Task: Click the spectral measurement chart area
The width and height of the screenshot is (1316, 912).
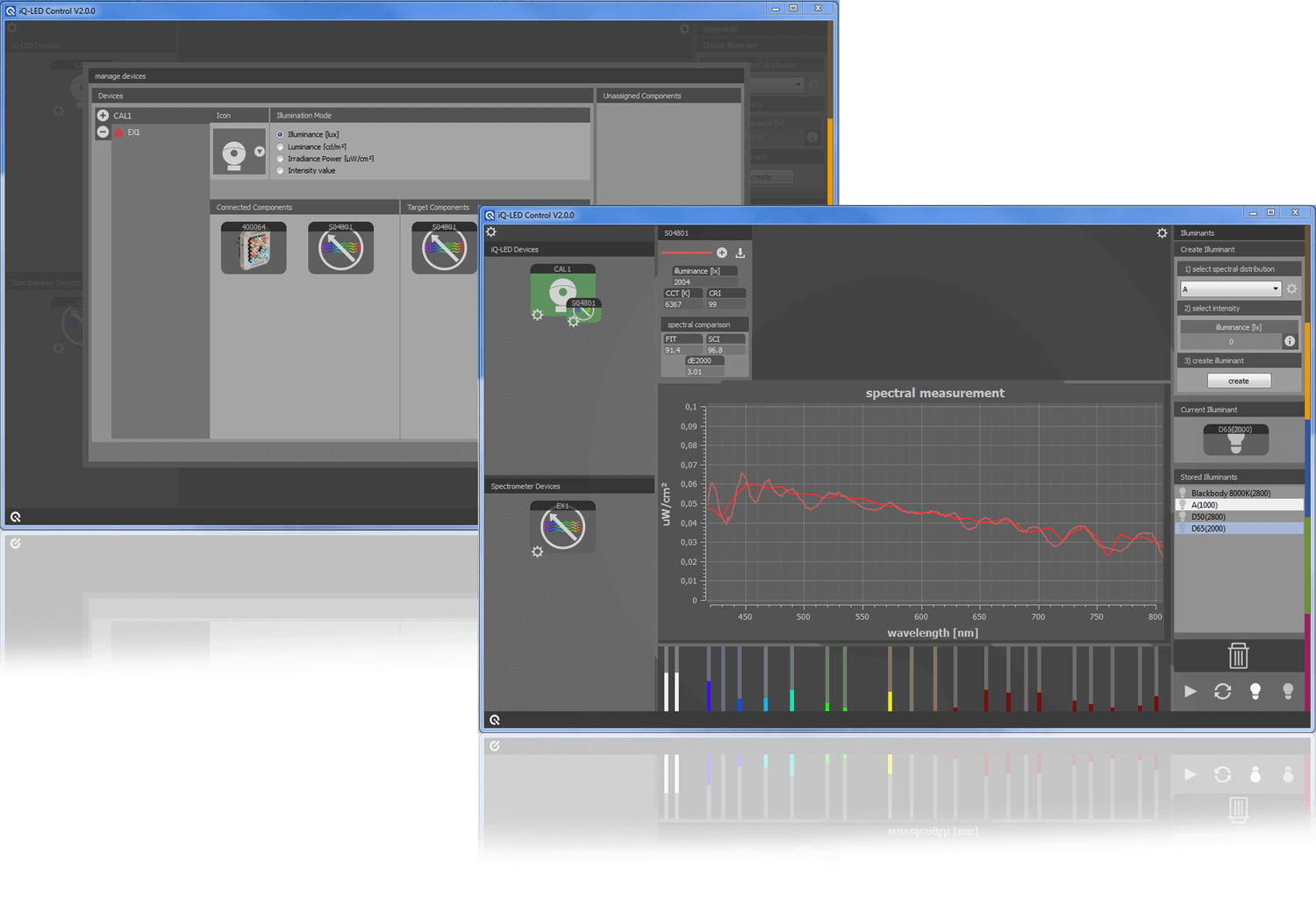Action: click(x=934, y=504)
